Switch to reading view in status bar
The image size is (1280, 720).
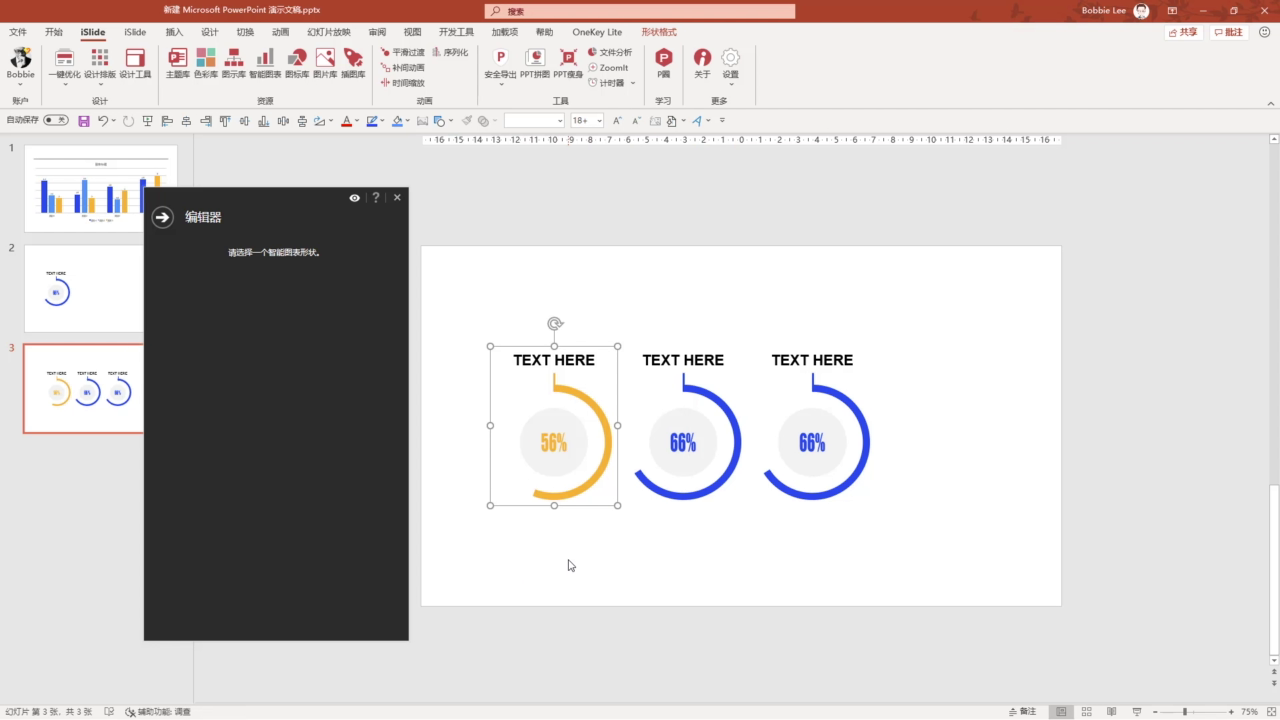pyautogui.click(x=1112, y=712)
